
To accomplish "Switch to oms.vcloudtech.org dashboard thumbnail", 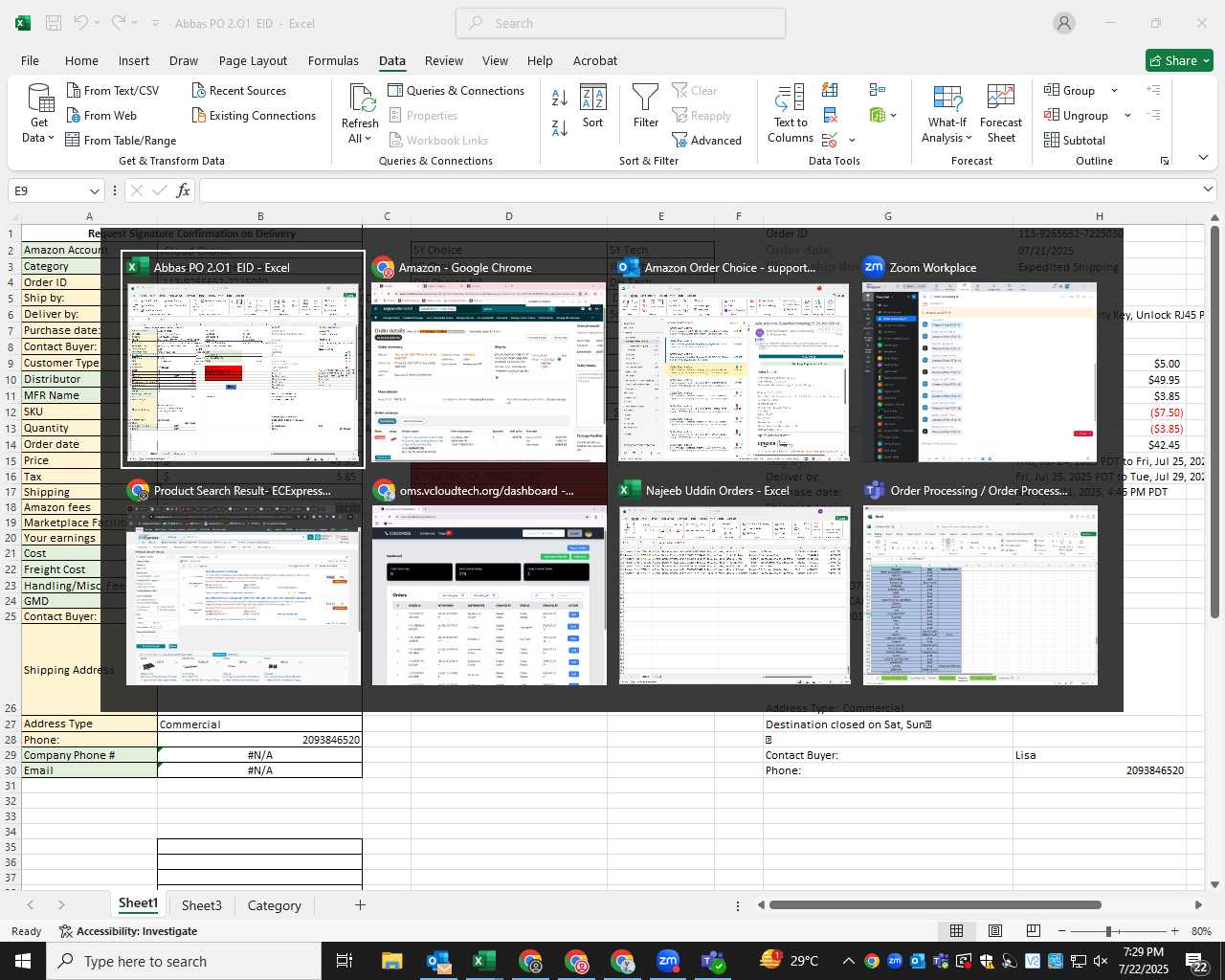I will (489, 583).
